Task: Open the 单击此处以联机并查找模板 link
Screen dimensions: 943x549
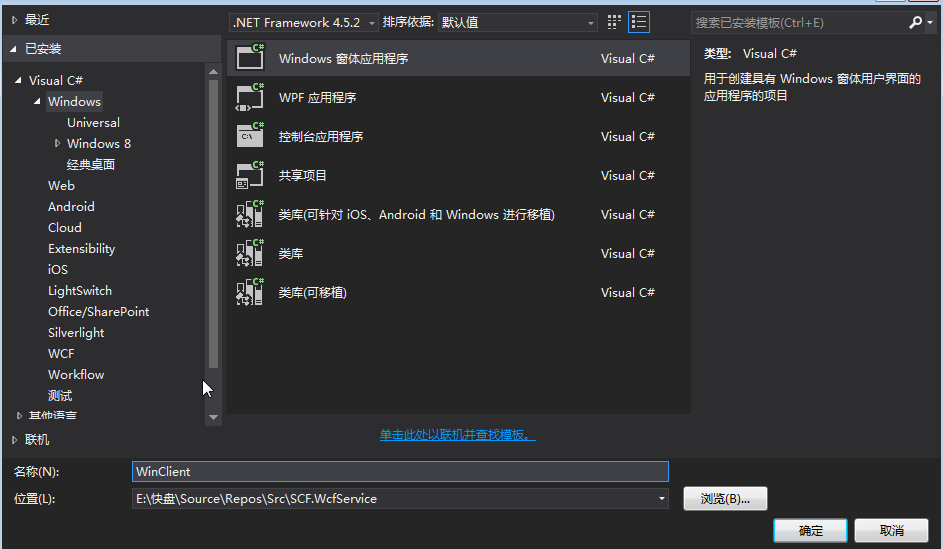Action: pos(457,435)
